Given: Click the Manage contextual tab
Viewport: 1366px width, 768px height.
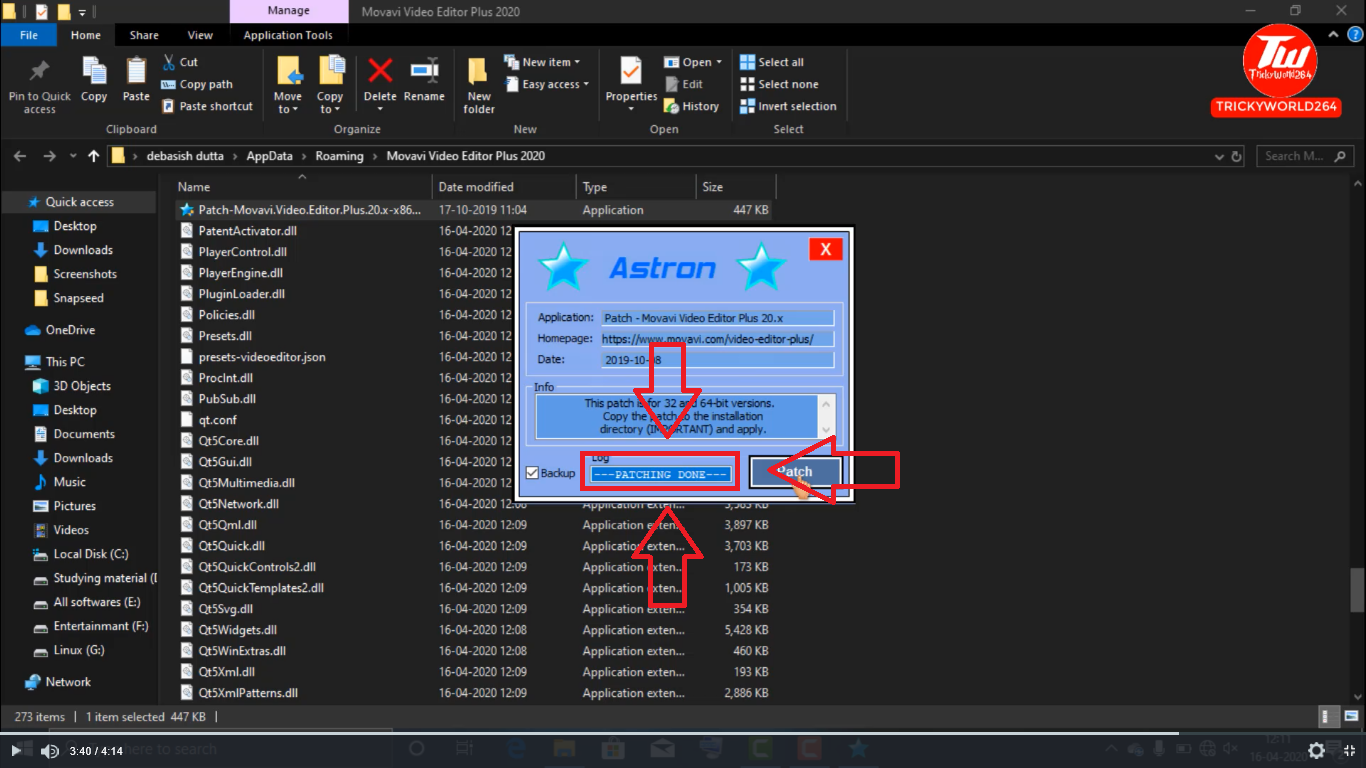Looking at the screenshot, I should point(288,11).
